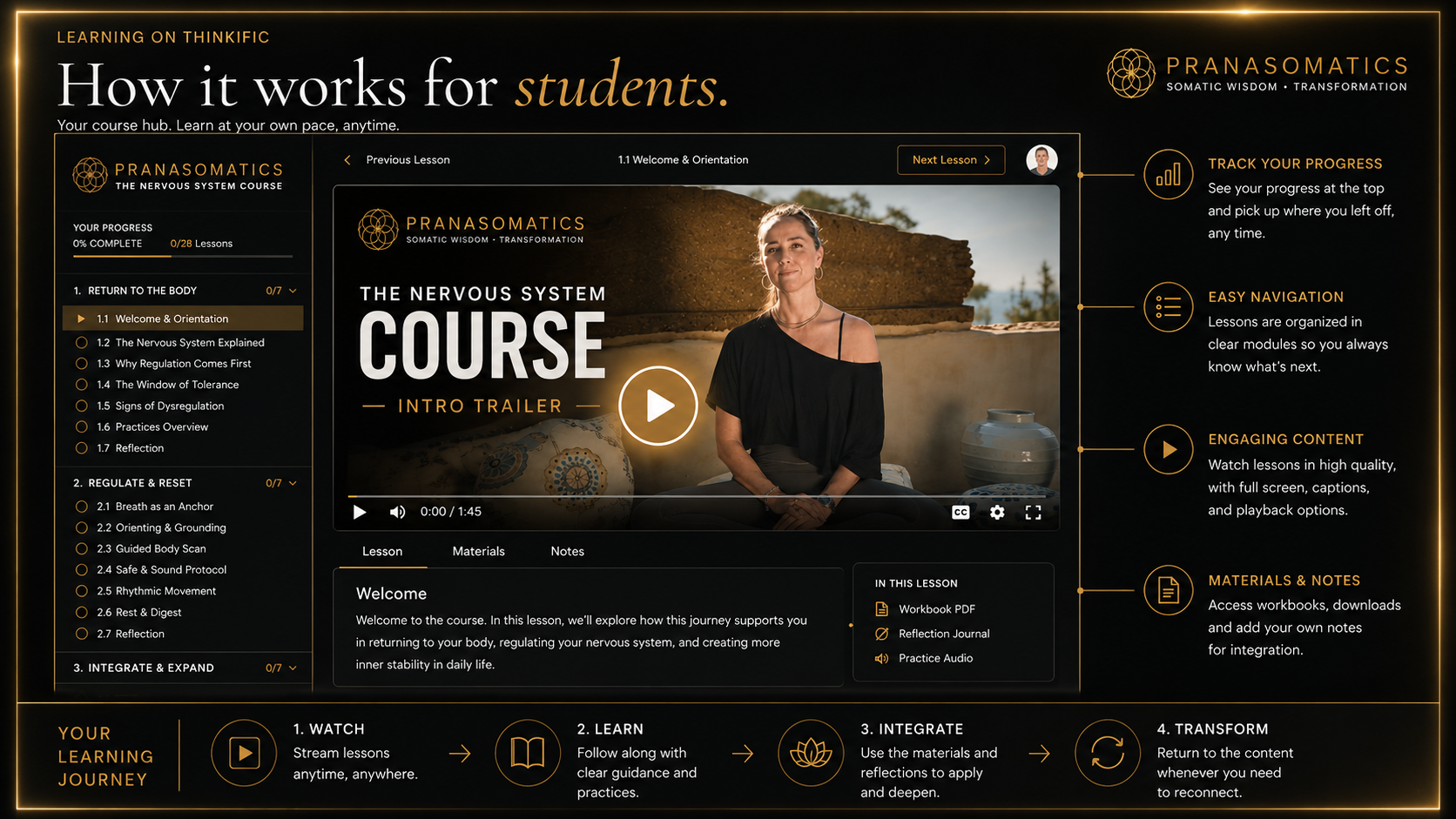Click the Track Your Progress bar chart icon
Image resolution: width=1456 pixels, height=819 pixels.
1169,174
